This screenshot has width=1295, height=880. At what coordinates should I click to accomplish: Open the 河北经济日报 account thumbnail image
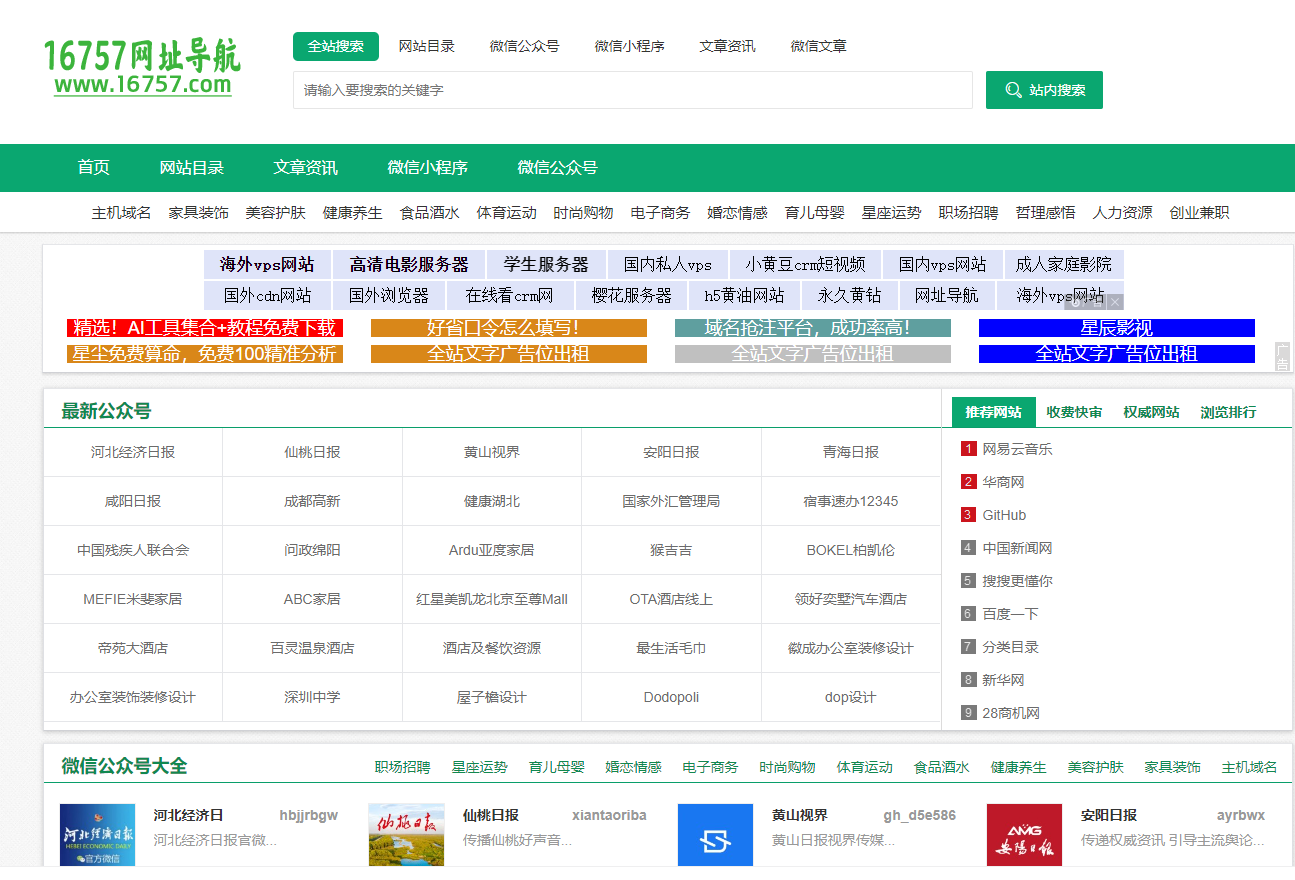click(x=97, y=835)
